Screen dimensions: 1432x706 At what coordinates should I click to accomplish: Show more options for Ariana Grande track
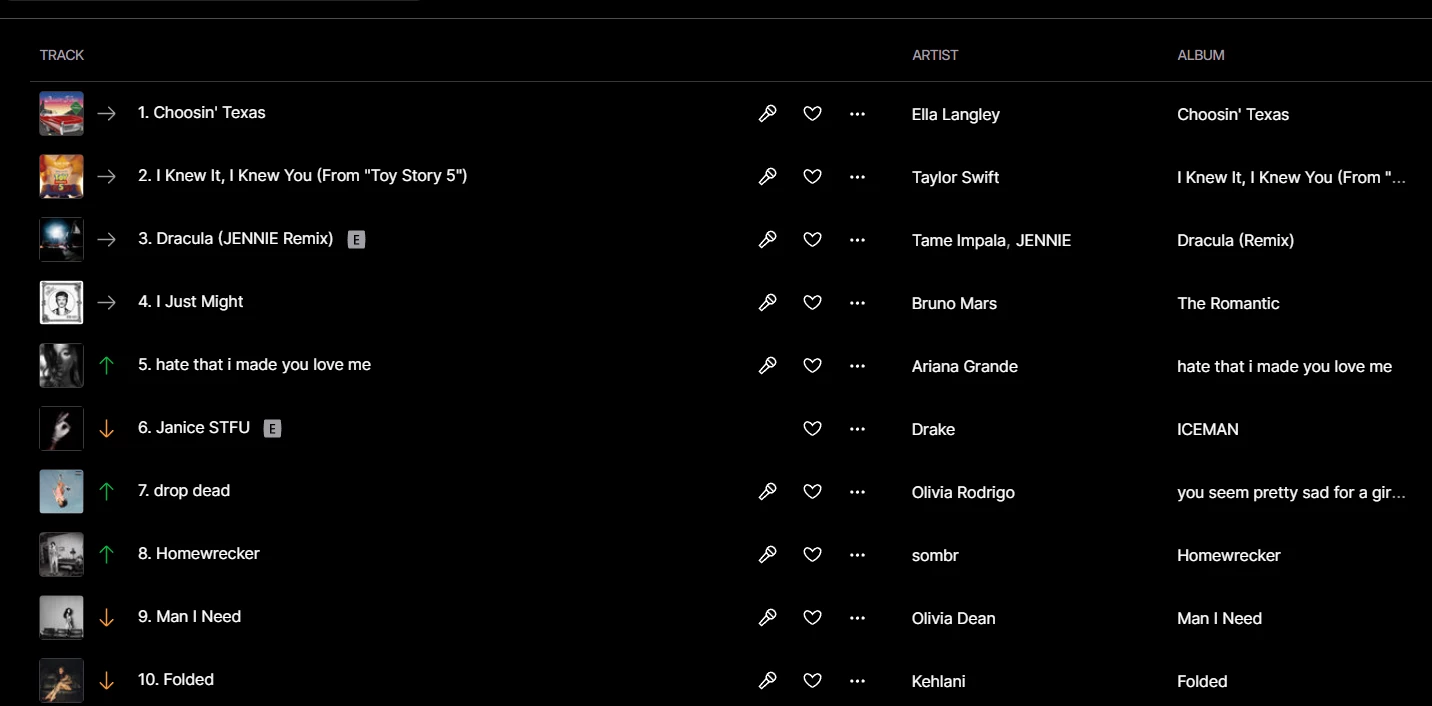tap(857, 366)
